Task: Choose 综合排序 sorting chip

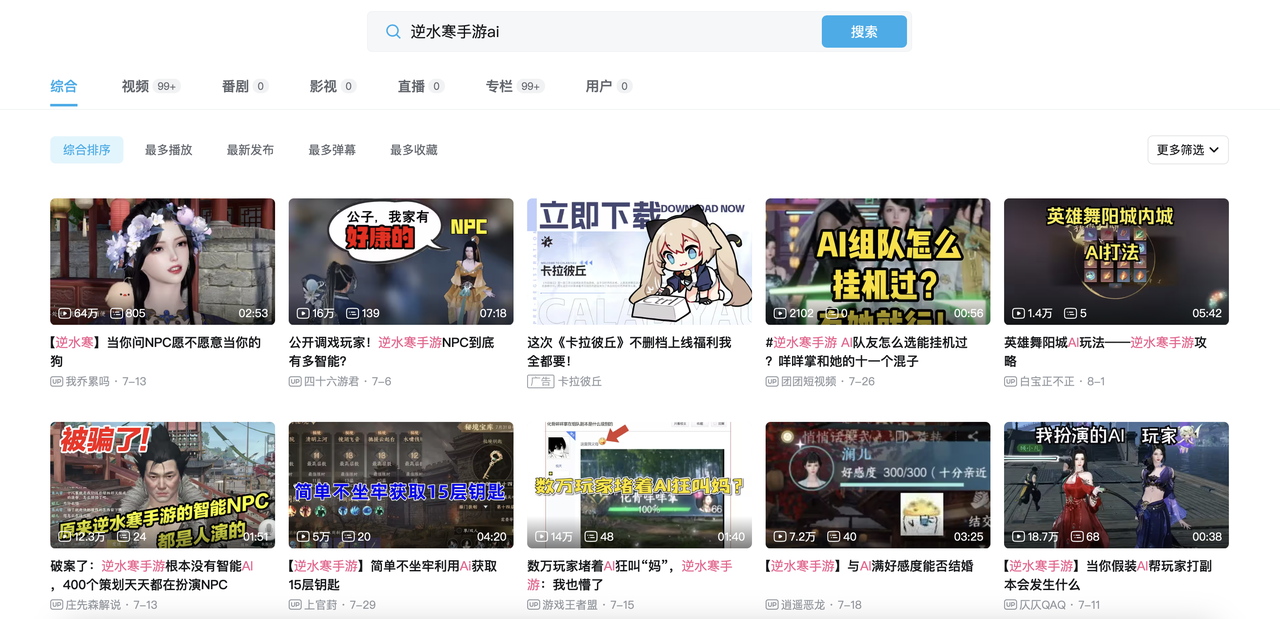Action: [87, 150]
